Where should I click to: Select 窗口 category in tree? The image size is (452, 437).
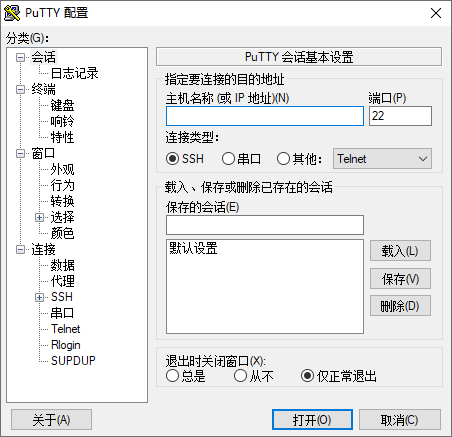43,153
